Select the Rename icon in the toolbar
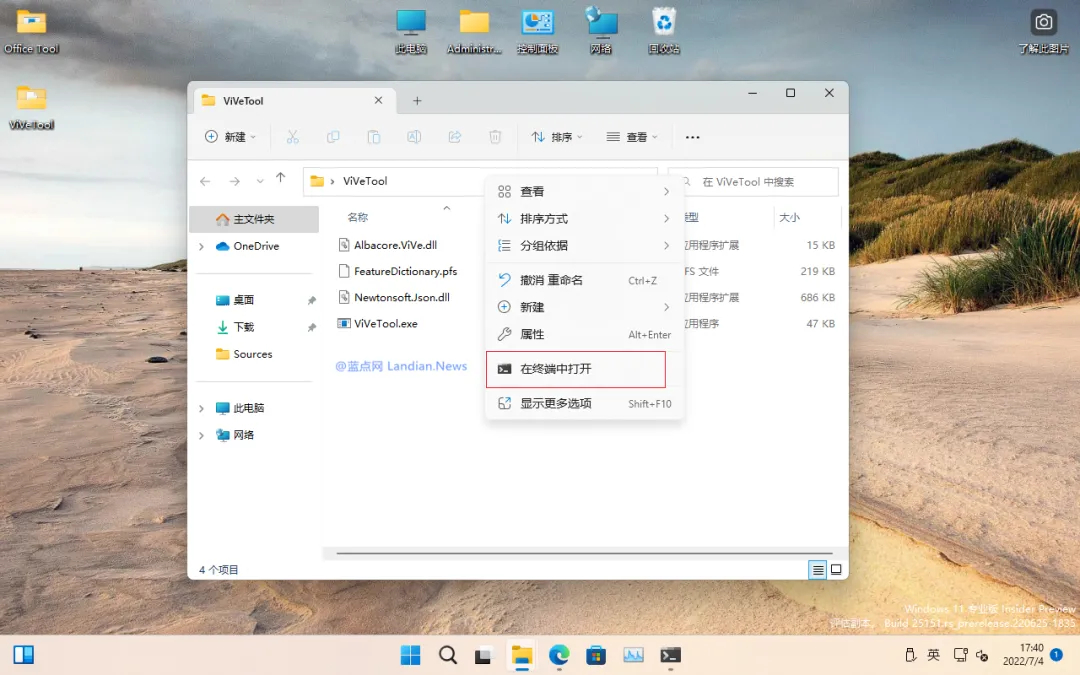This screenshot has width=1080, height=675. click(x=414, y=137)
